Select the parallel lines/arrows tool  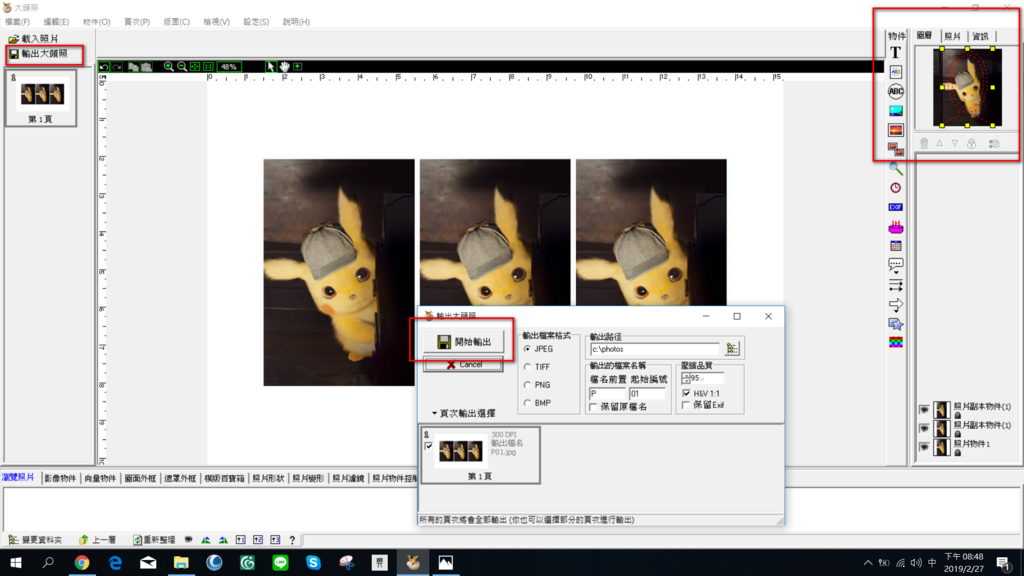point(895,285)
